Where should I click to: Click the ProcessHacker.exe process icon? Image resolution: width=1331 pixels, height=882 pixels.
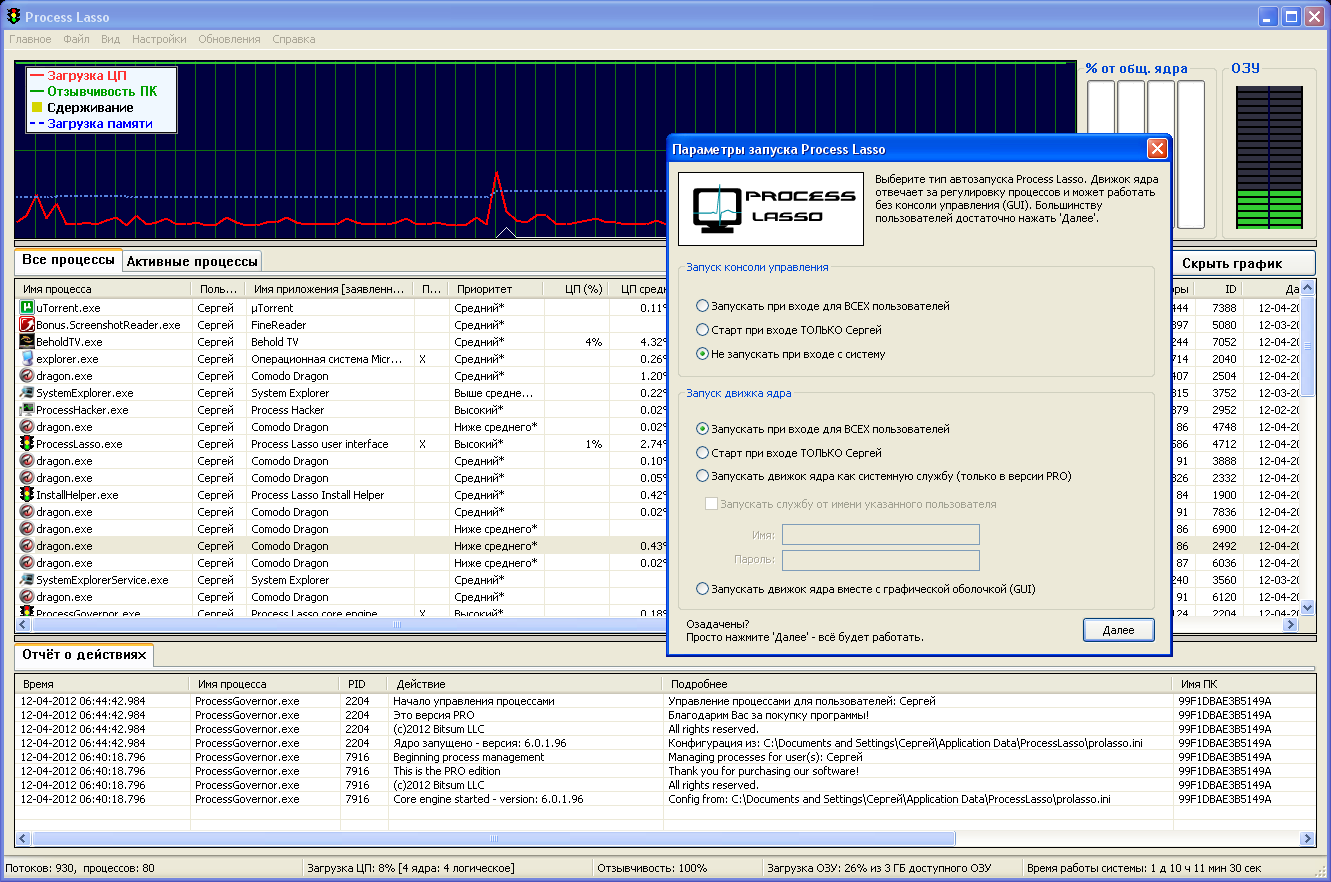27,410
